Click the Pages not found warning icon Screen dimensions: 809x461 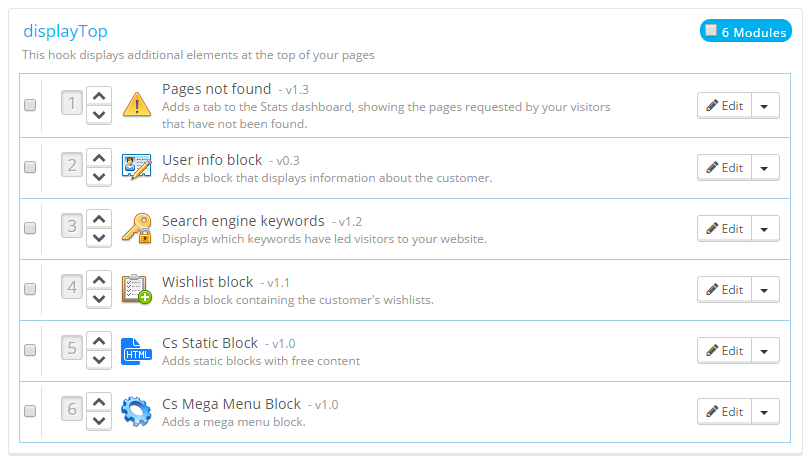(136, 104)
